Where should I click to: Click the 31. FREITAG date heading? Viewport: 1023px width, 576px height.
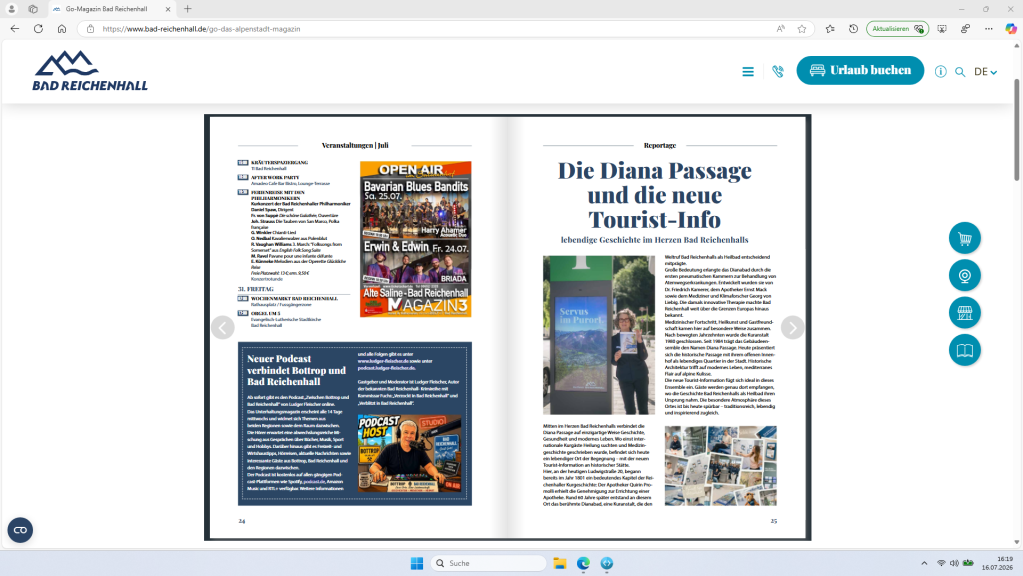(x=256, y=289)
